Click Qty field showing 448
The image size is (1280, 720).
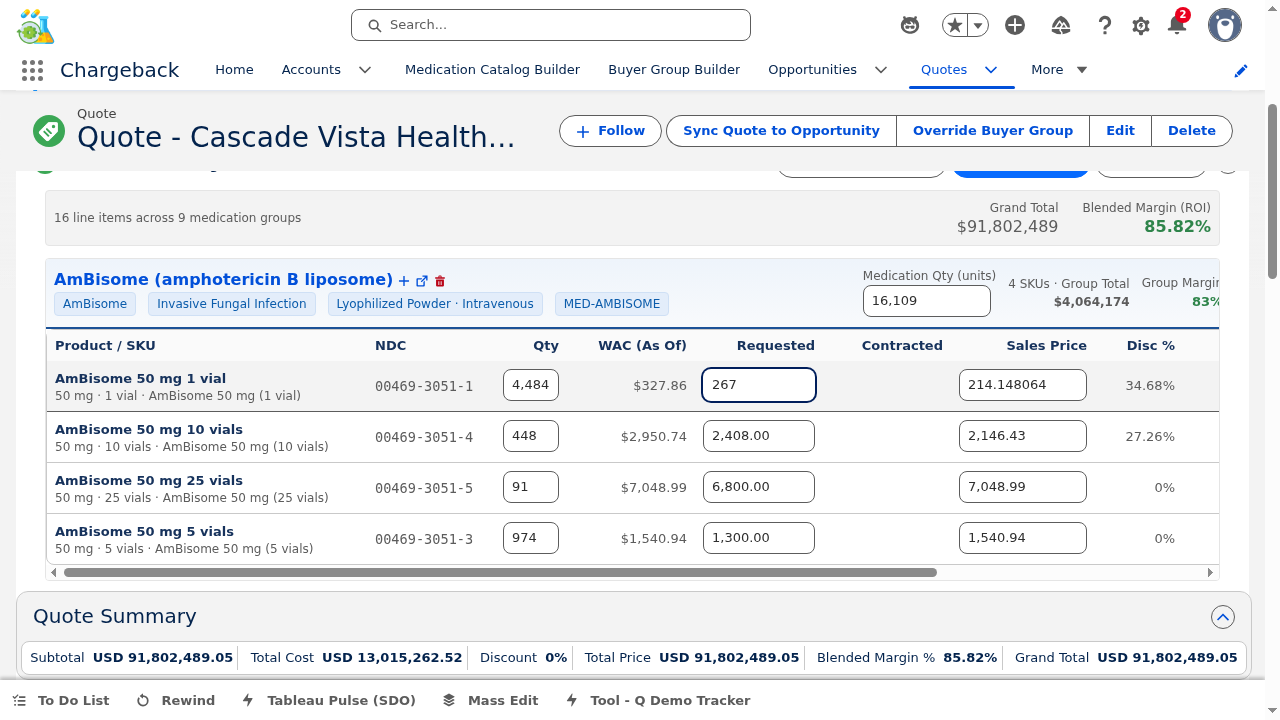(531, 436)
